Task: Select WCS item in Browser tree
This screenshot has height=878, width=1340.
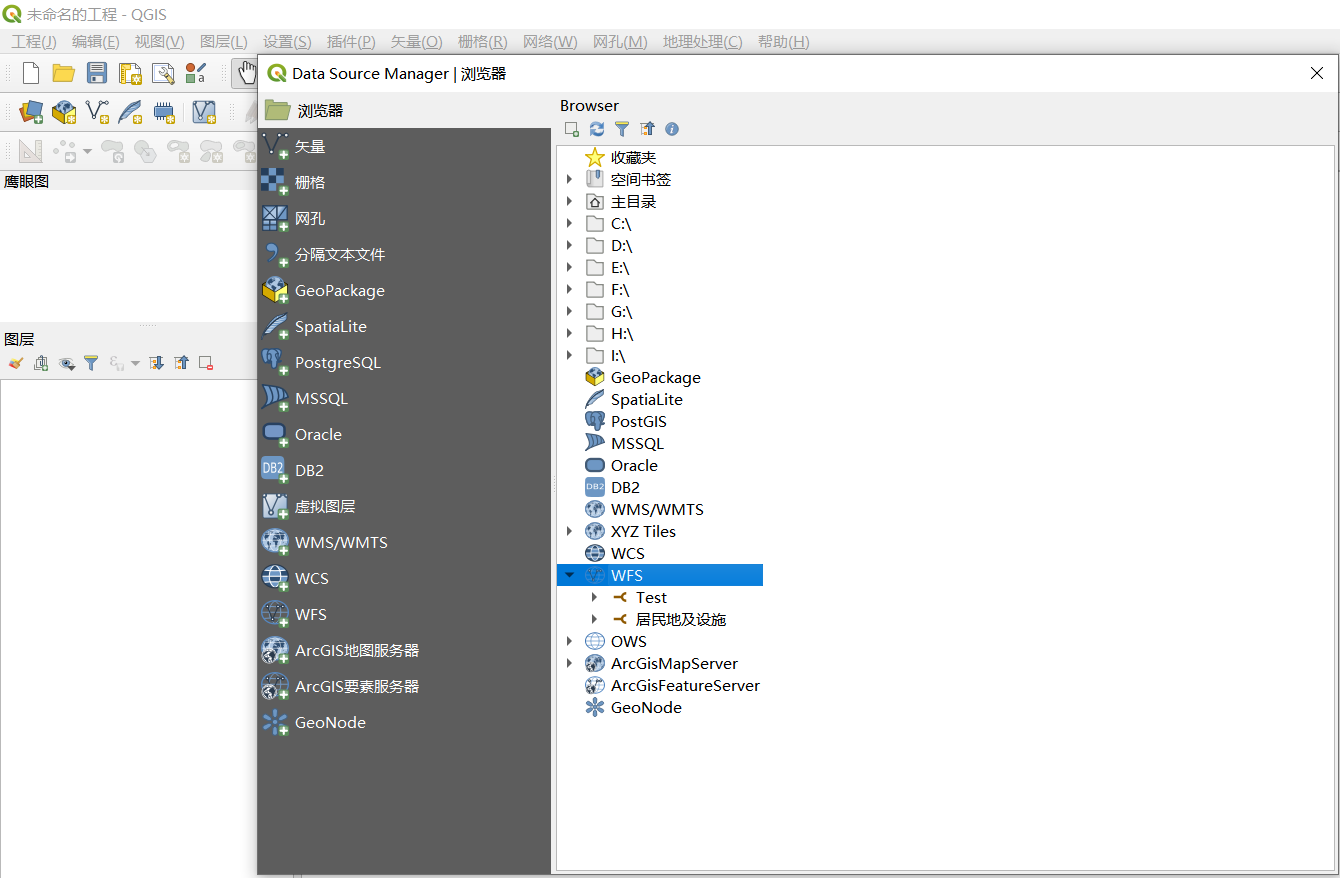Action: tap(627, 553)
